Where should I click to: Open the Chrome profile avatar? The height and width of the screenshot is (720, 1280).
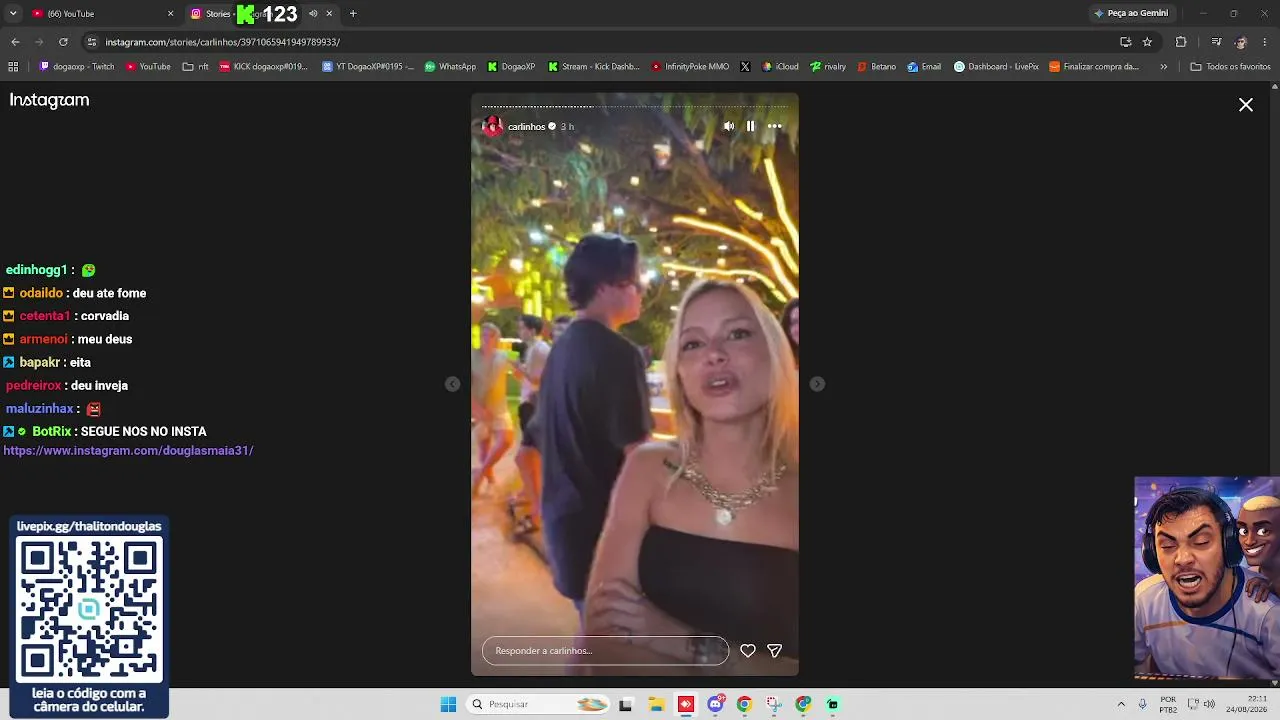tap(1241, 42)
